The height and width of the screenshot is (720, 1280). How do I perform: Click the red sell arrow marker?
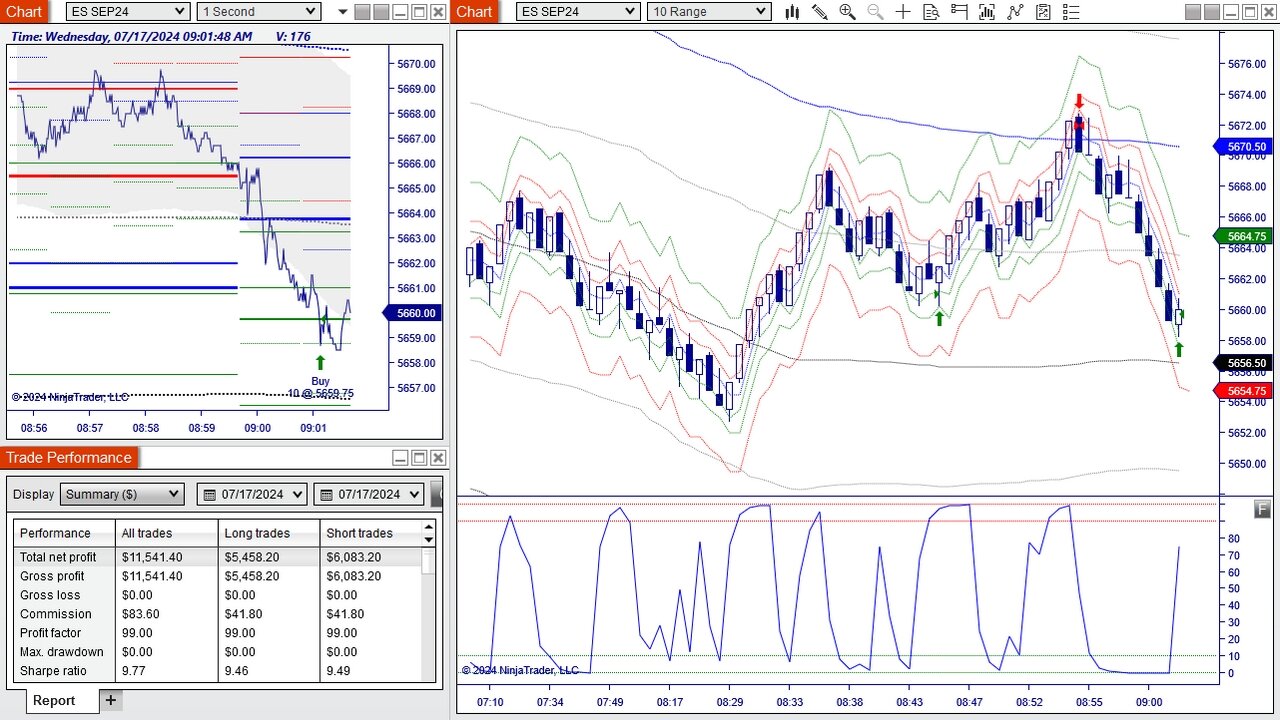(1079, 101)
